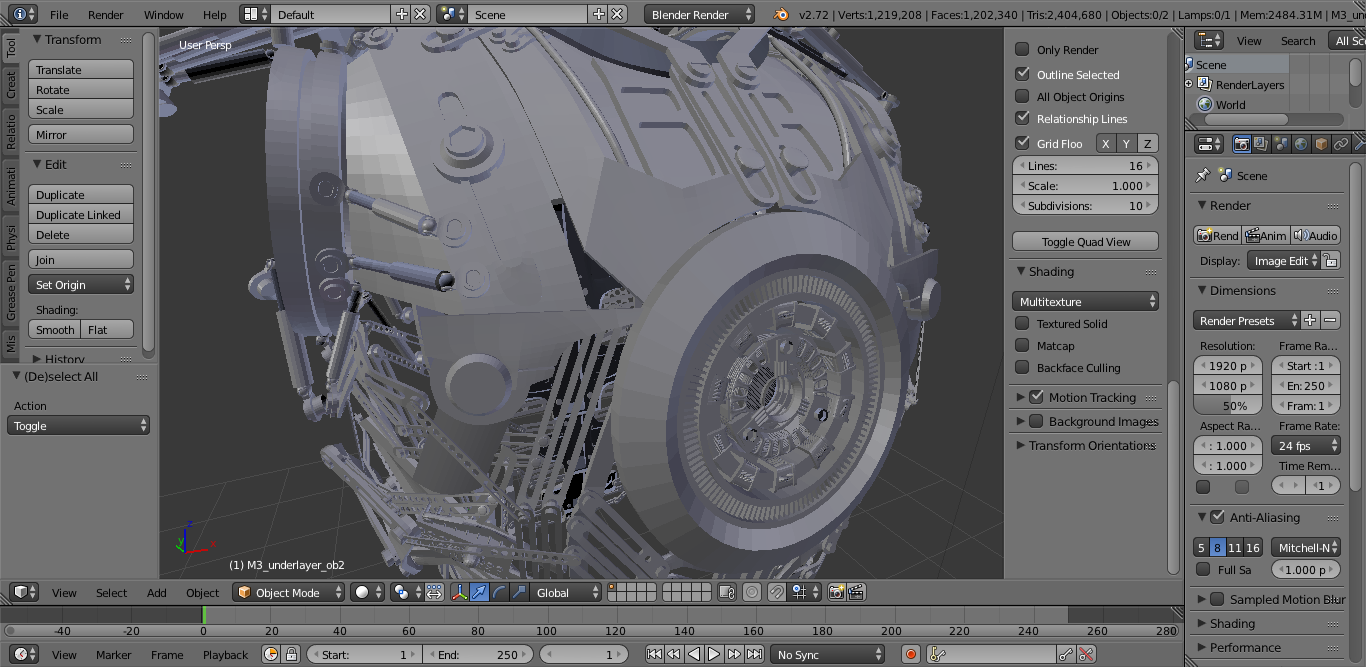This screenshot has height=667, width=1366.
Task: Open the Render menu in top bar
Action: point(105,14)
